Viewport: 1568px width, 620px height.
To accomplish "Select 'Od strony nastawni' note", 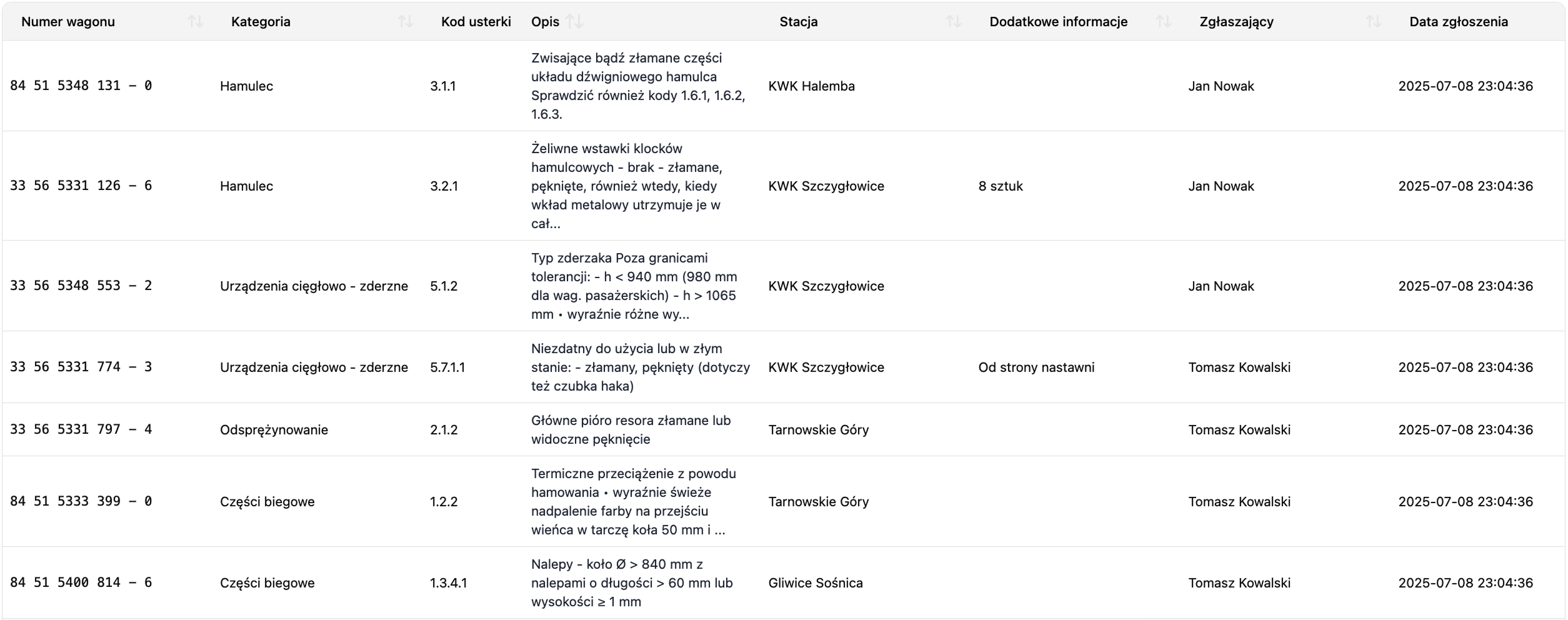I will pos(1036,367).
